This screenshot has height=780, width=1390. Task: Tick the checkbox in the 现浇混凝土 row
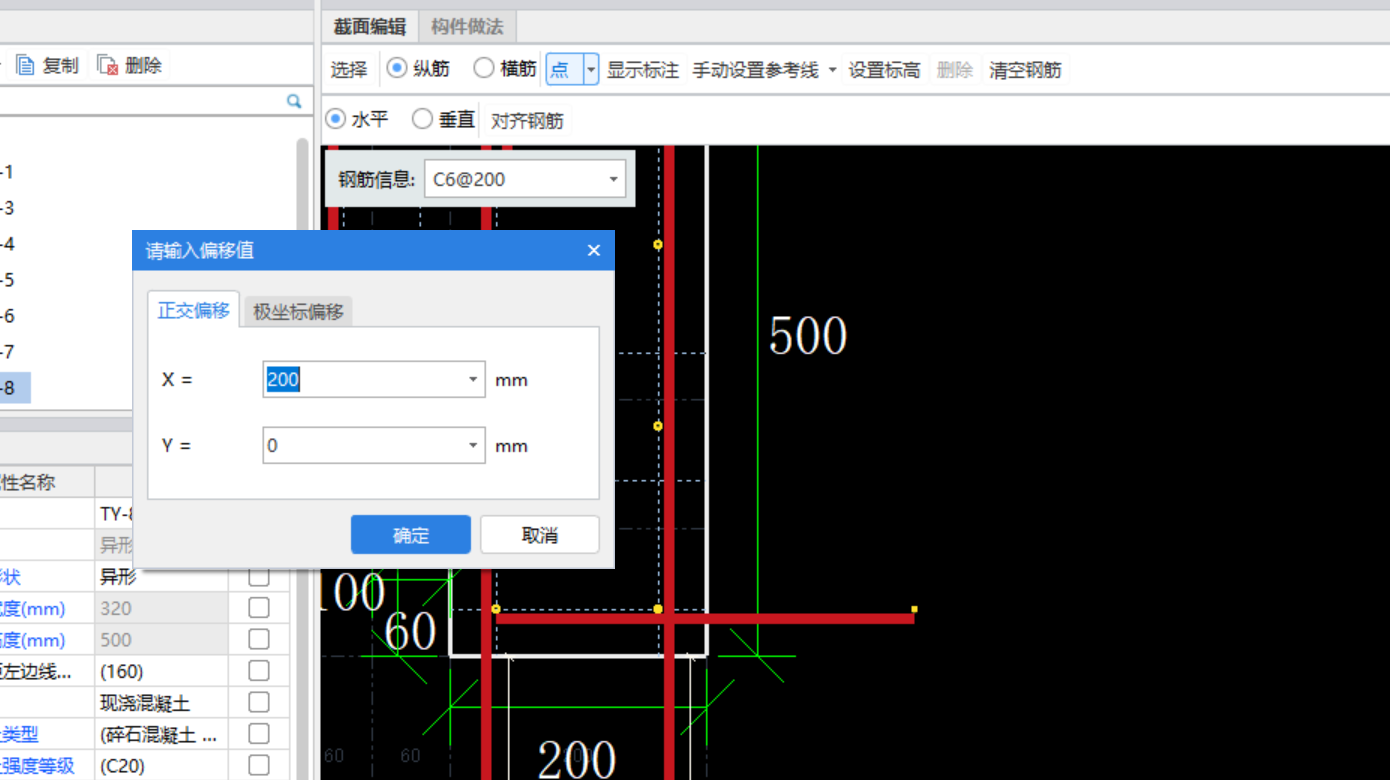[x=259, y=703]
